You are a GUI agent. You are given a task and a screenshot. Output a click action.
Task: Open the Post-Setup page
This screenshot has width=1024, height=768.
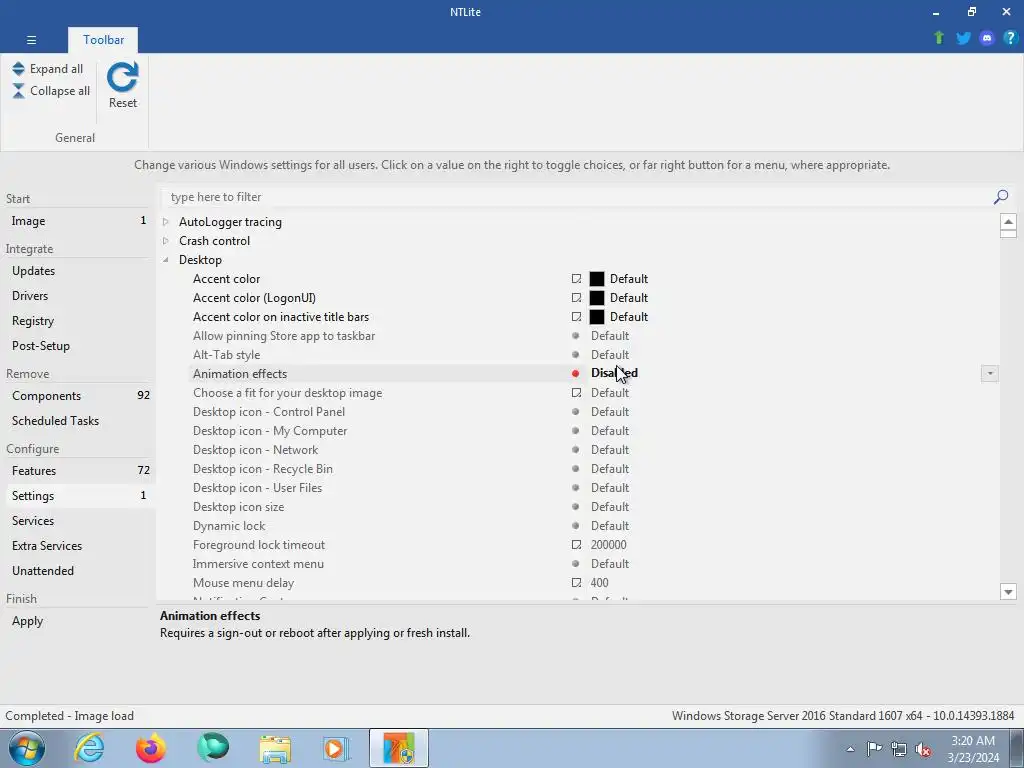pyautogui.click(x=78, y=345)
